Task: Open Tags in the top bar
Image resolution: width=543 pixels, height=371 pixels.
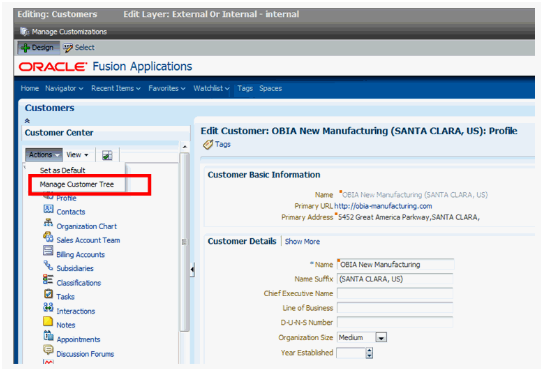Action: [x=245, y=88]
